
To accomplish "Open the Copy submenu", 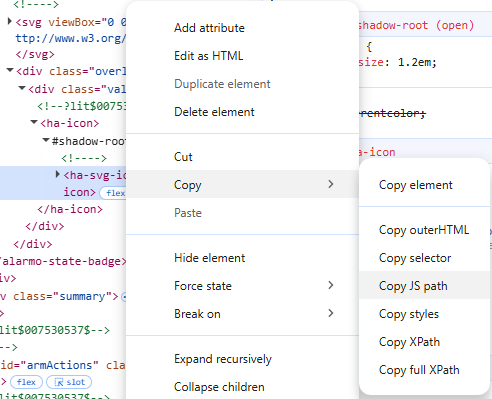I will click(x=242, y=184).
